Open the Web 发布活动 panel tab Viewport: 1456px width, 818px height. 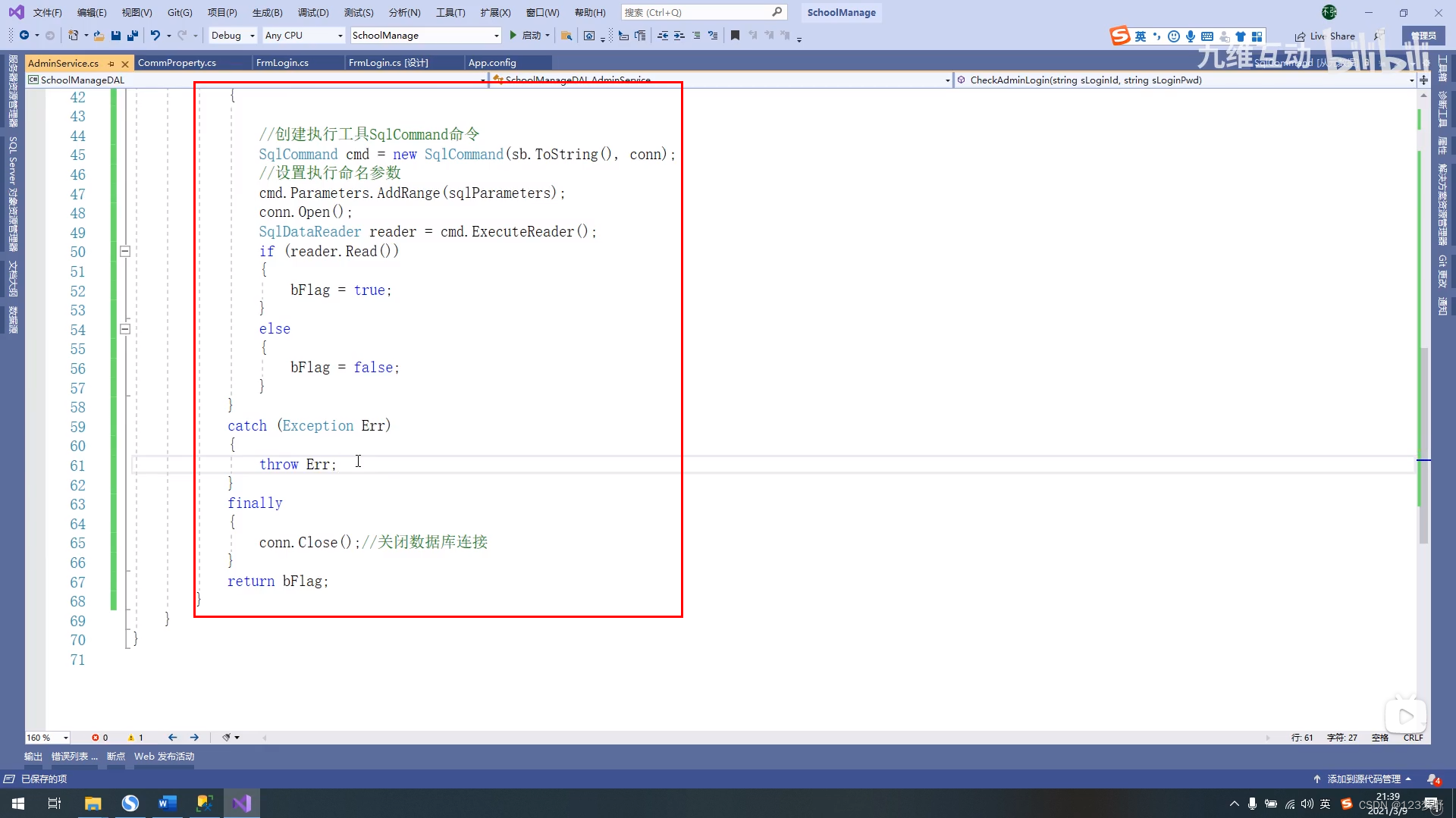(x=165, y=757)
